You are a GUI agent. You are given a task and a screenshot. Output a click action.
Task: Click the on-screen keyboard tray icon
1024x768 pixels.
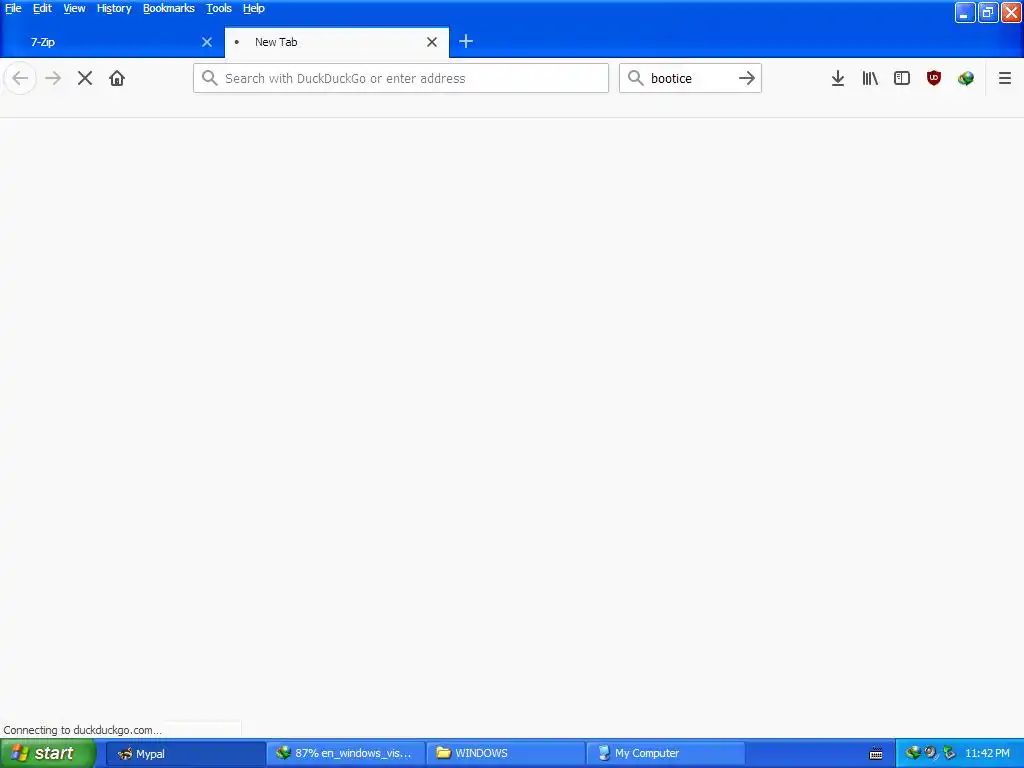[x=876, y=754]
